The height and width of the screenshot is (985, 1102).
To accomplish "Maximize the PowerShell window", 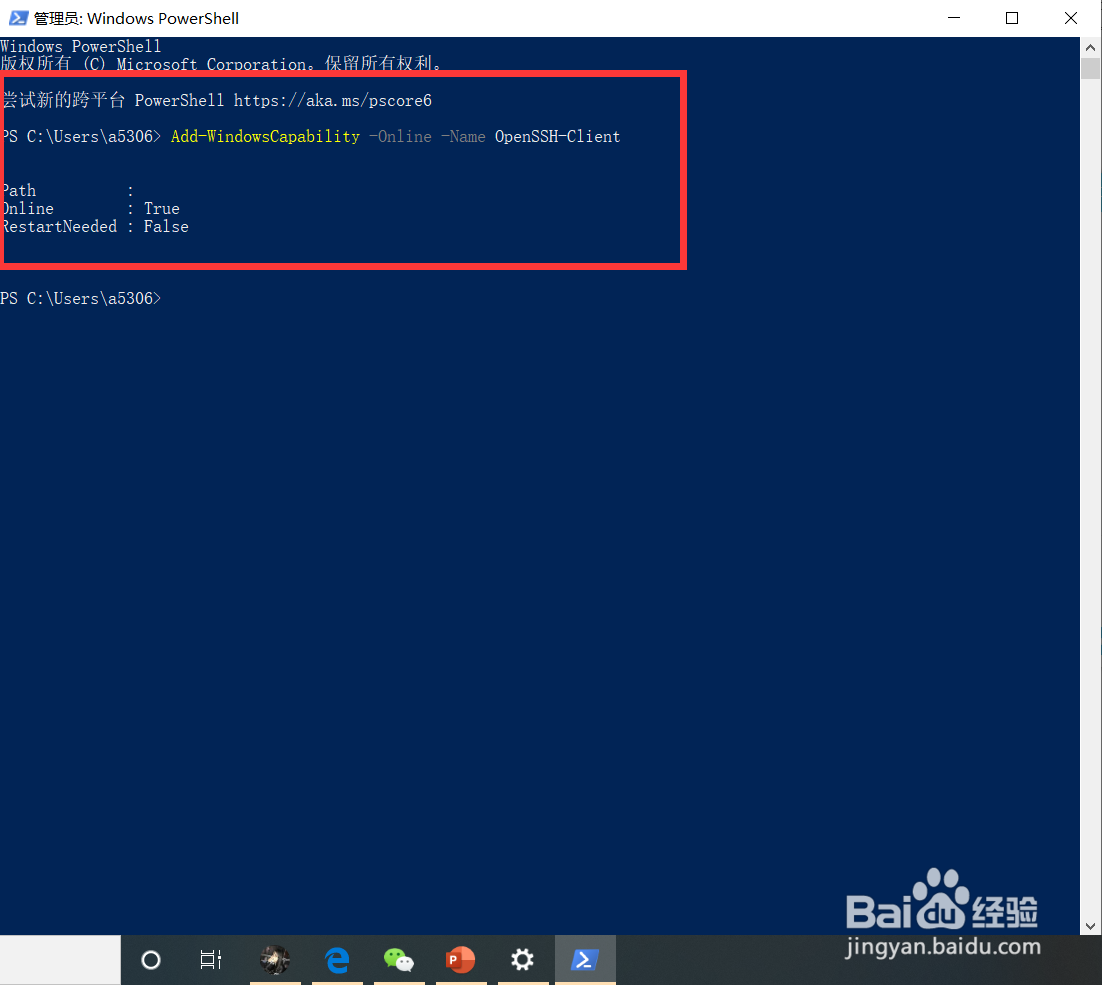I will click(x=1012, y=18).
